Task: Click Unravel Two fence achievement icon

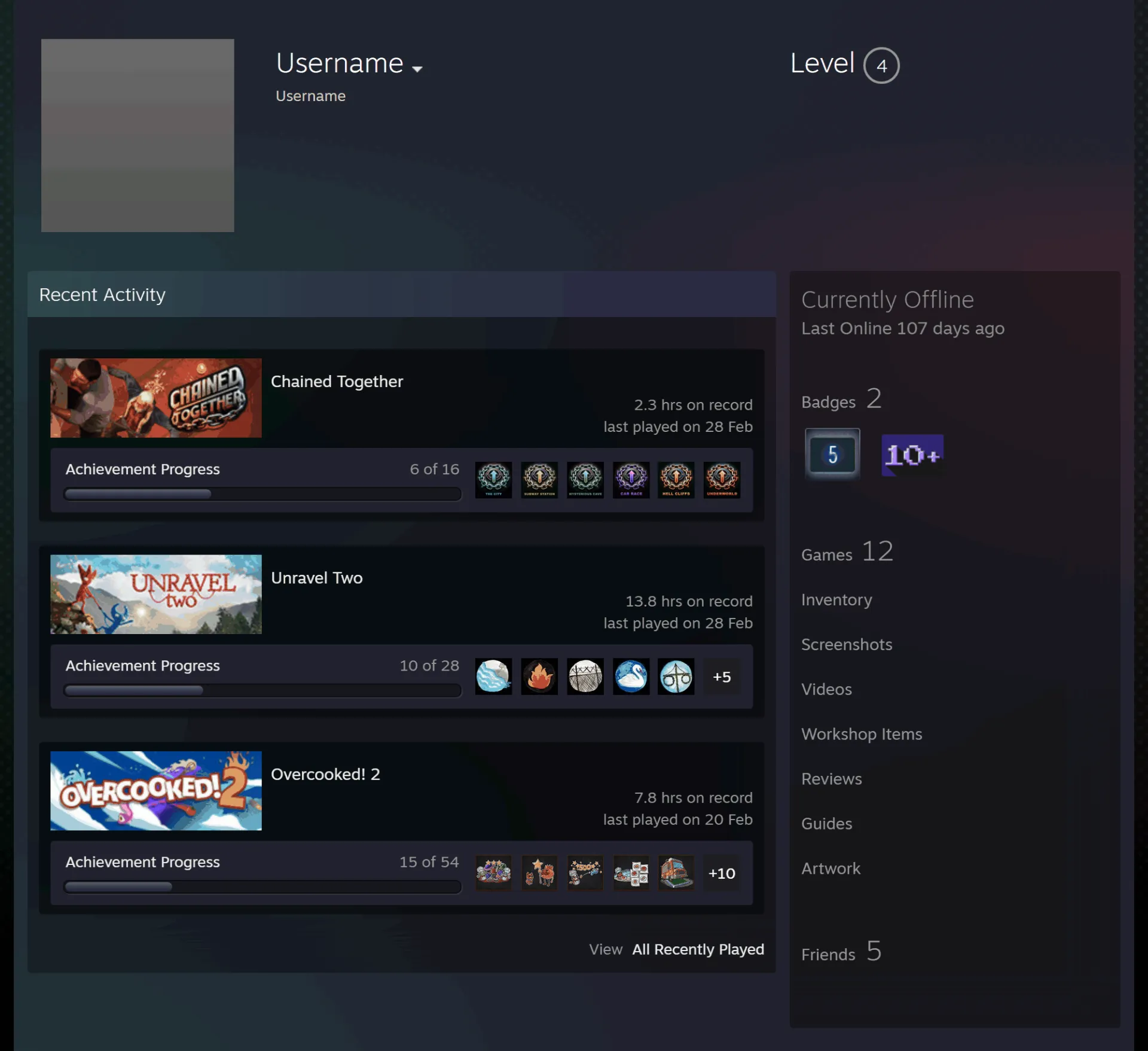Action: click(x=585, y=677)
